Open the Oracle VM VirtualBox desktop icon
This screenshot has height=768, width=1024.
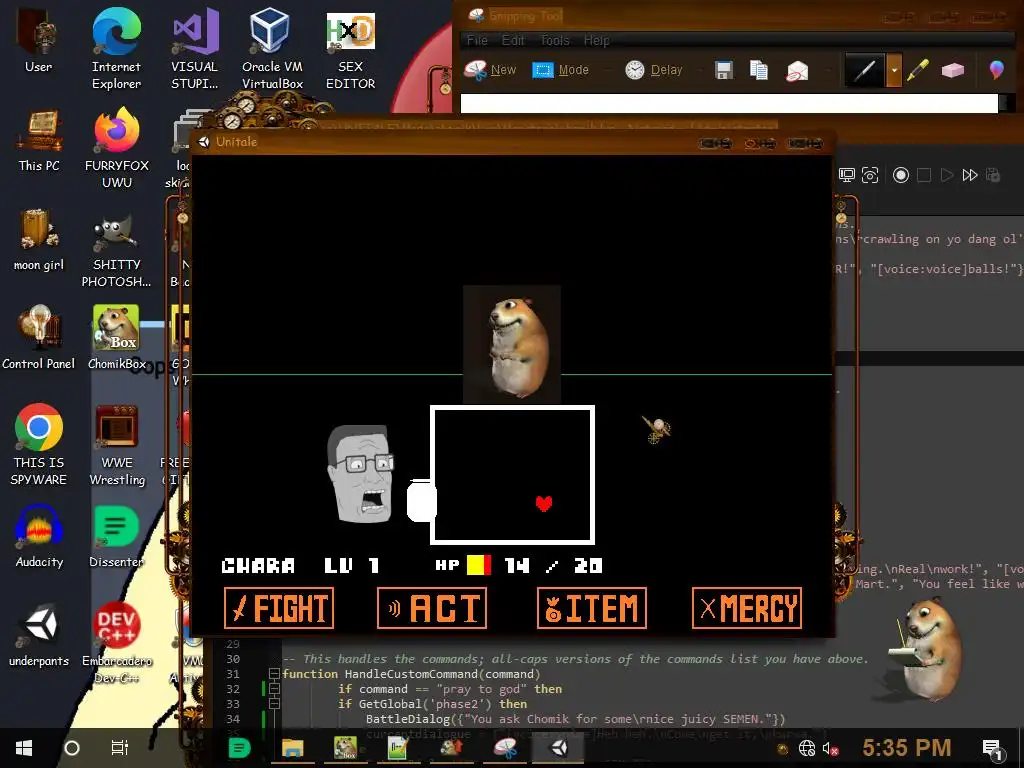pos(272,48)
